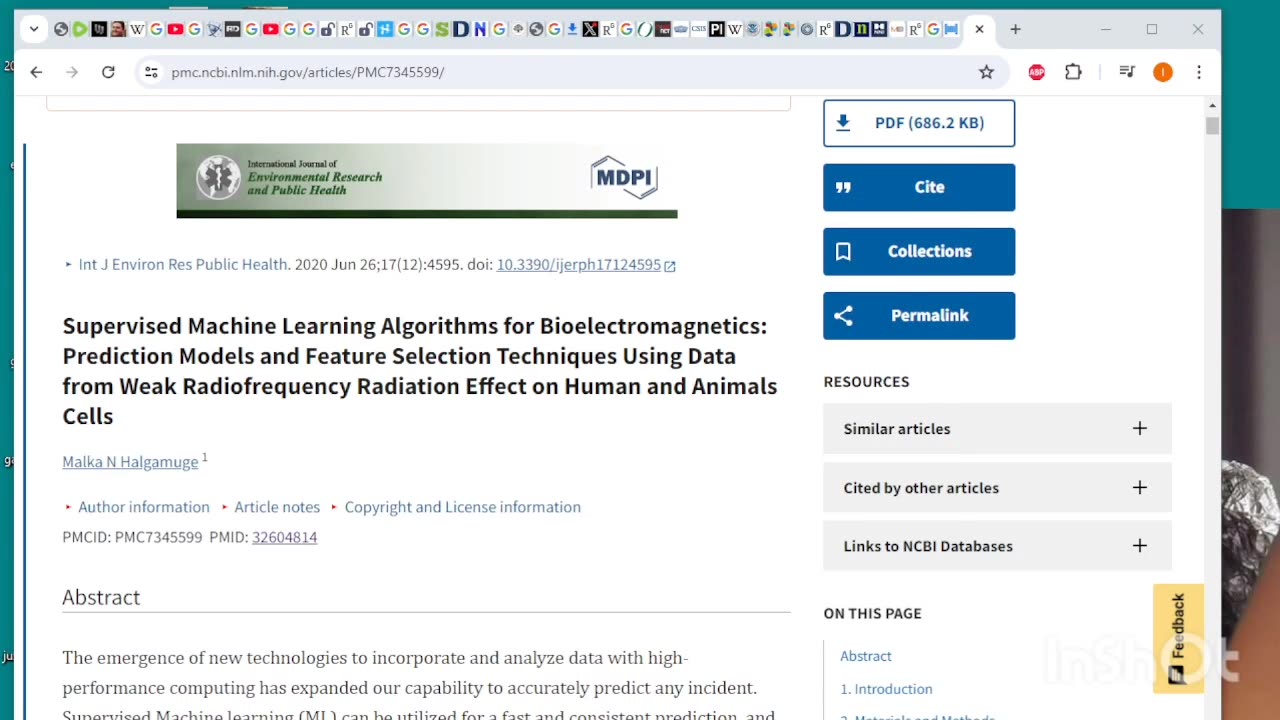This screenshot has height=720, width=1280.
Task: Close the current PMC article tab
Action: (x=979, y=29)
